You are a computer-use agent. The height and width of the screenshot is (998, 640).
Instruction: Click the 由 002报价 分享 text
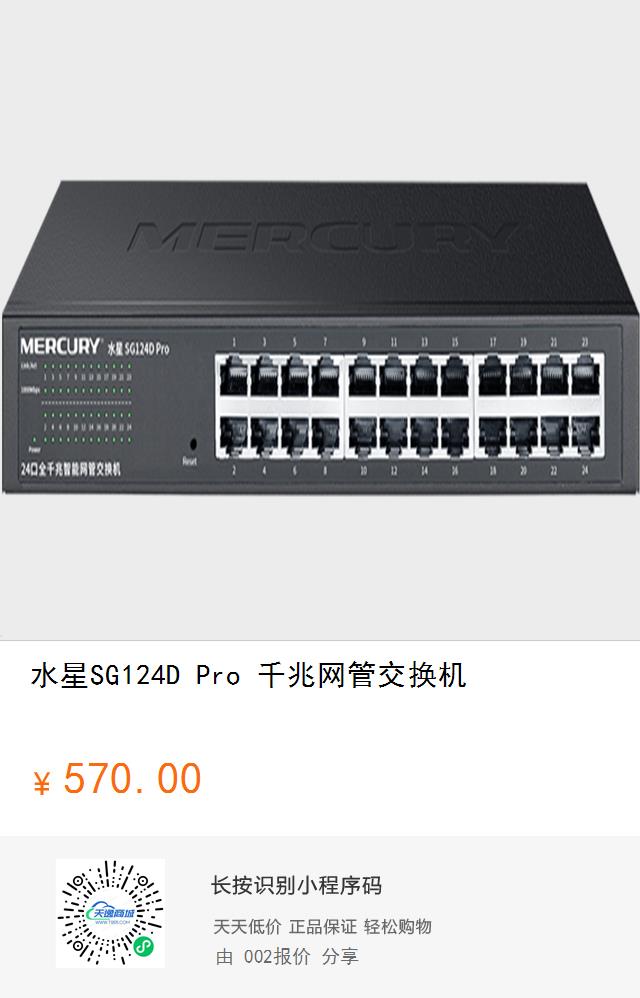[287, 956]
